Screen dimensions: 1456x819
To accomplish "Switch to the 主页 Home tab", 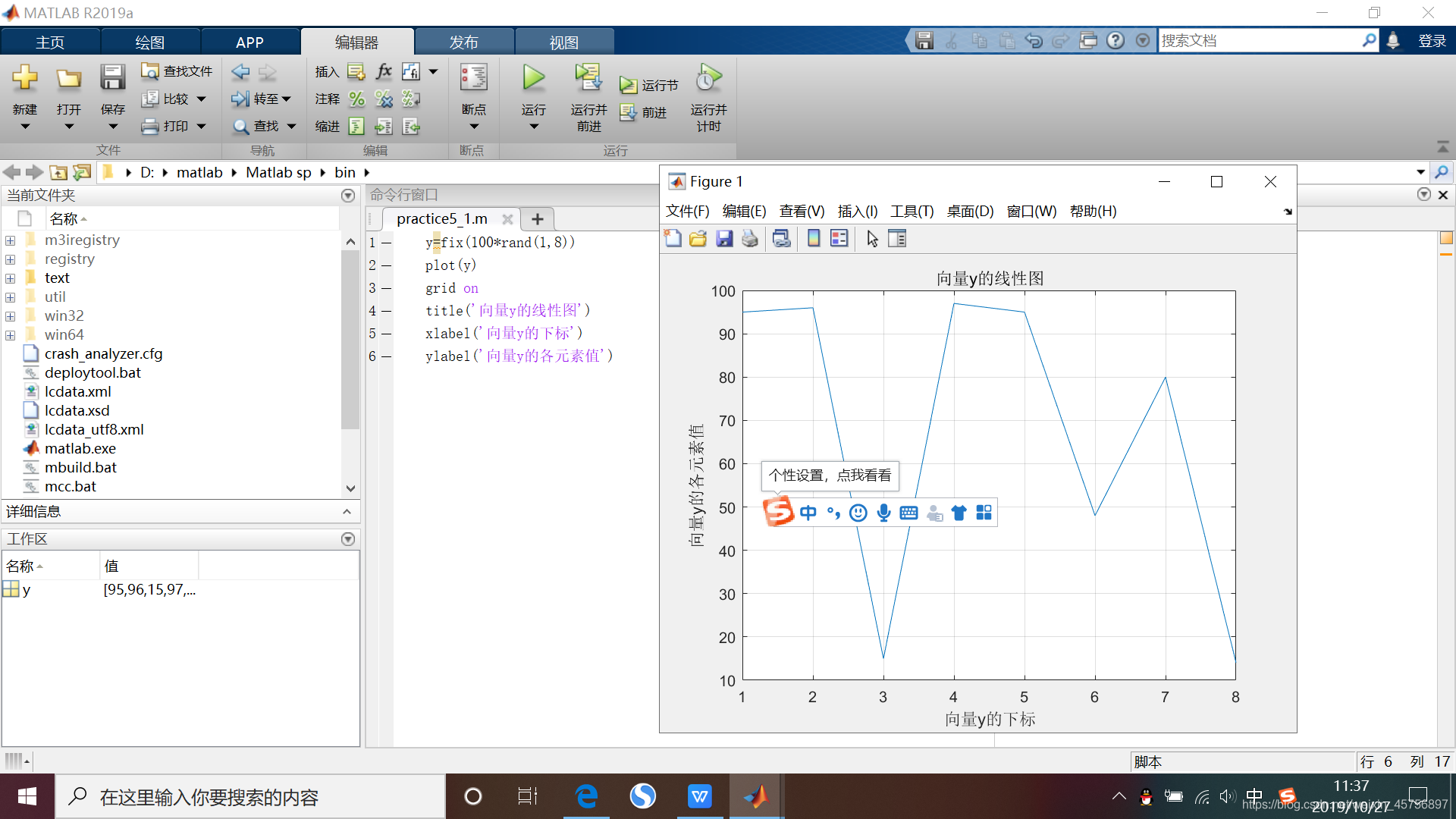I will (x=51, y=40).
